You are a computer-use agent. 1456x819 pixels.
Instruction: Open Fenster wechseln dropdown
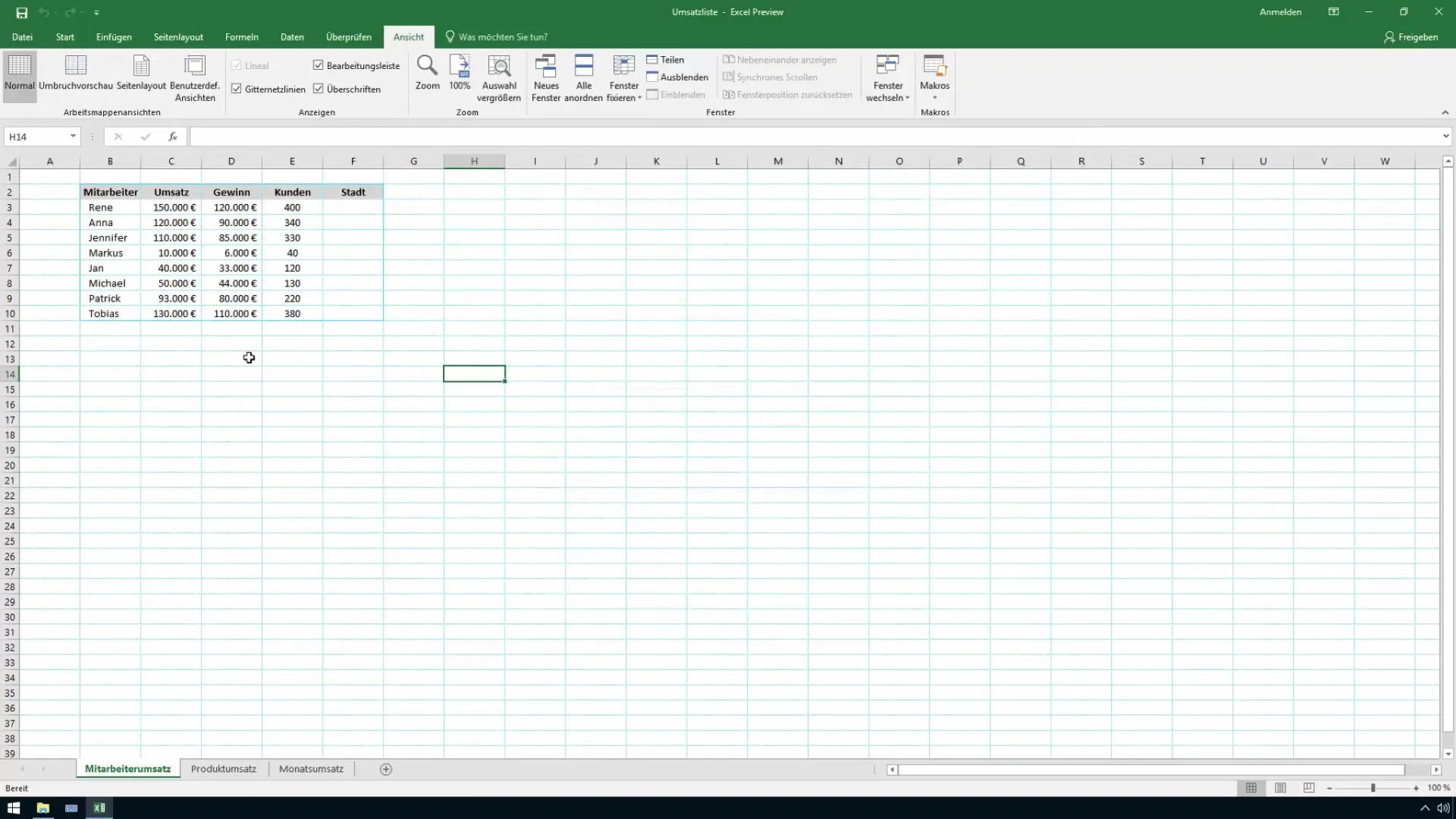pyautogui.click(x=888, y=78)
